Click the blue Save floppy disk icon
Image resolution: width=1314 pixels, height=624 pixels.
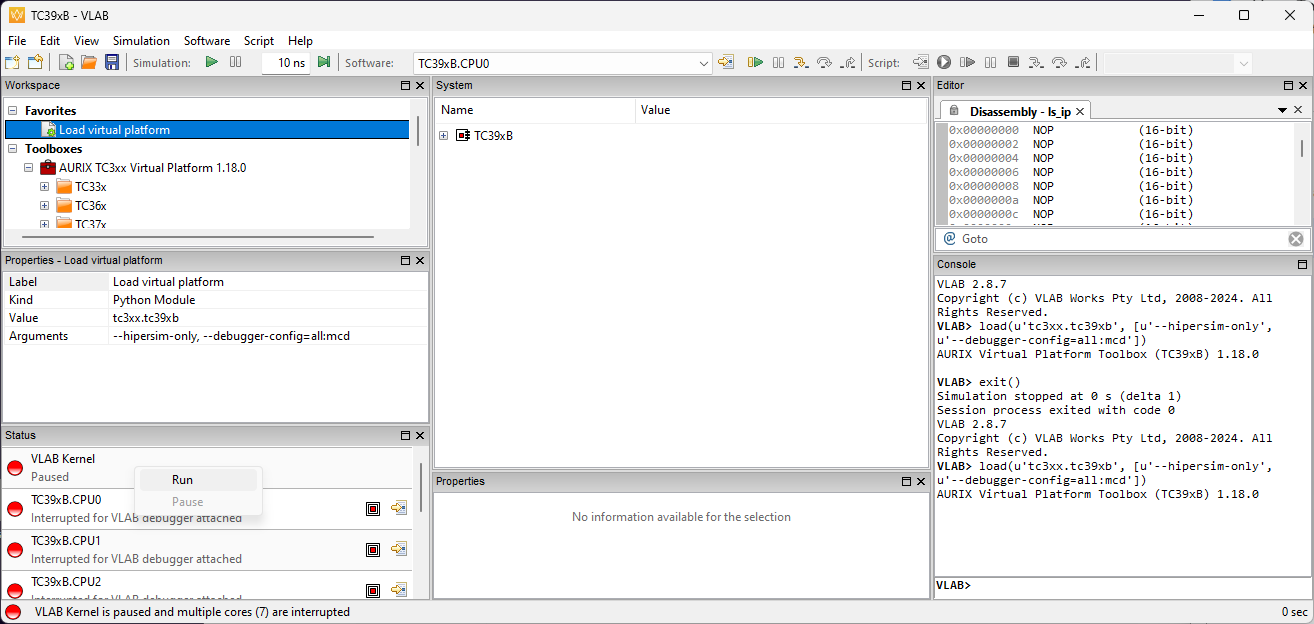[x=112, y=62]
